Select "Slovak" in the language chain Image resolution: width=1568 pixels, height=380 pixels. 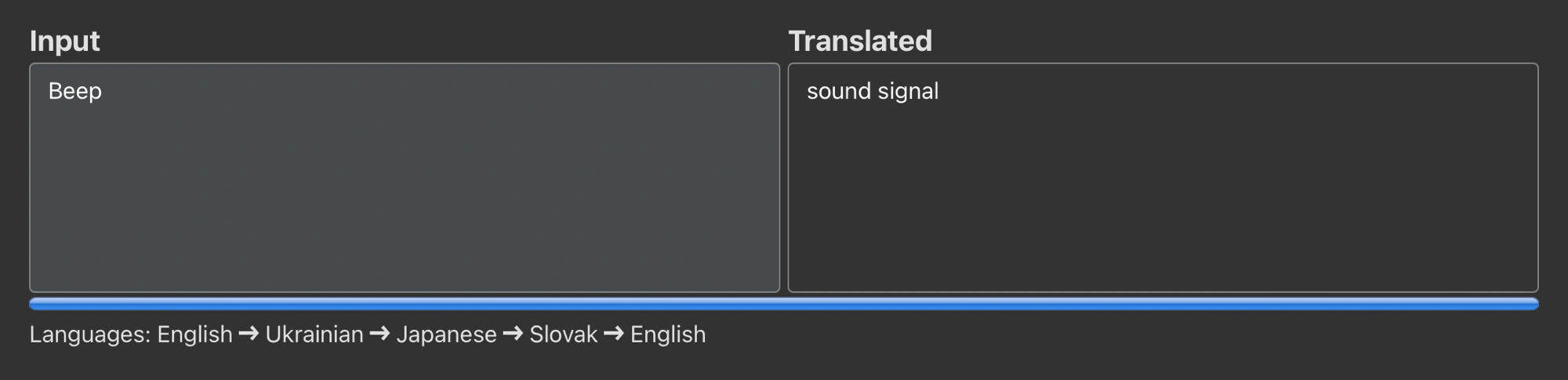563,335
